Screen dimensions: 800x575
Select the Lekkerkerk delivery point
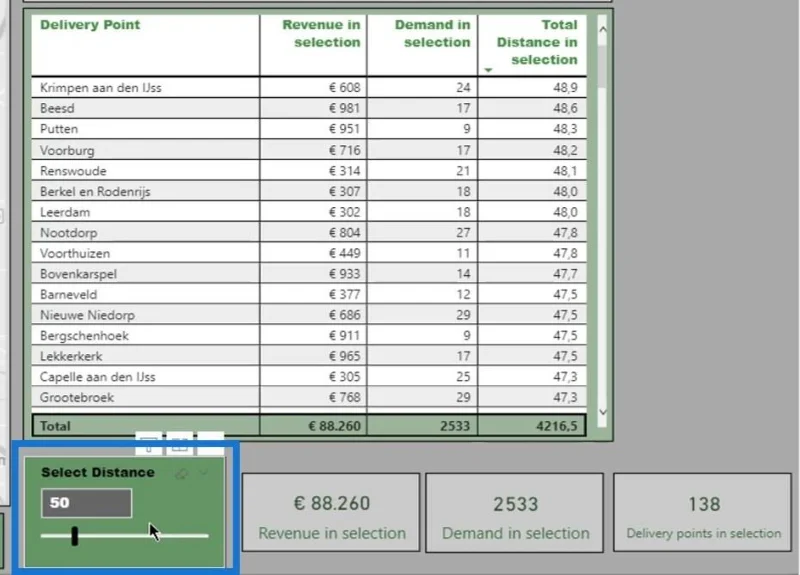tap(71, 356)
